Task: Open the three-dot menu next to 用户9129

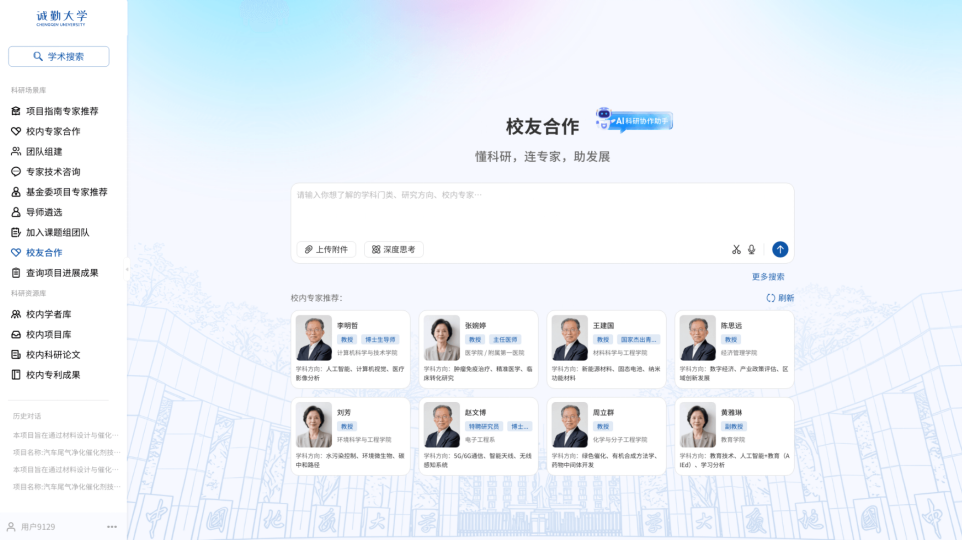Action: tap(112, 526)
